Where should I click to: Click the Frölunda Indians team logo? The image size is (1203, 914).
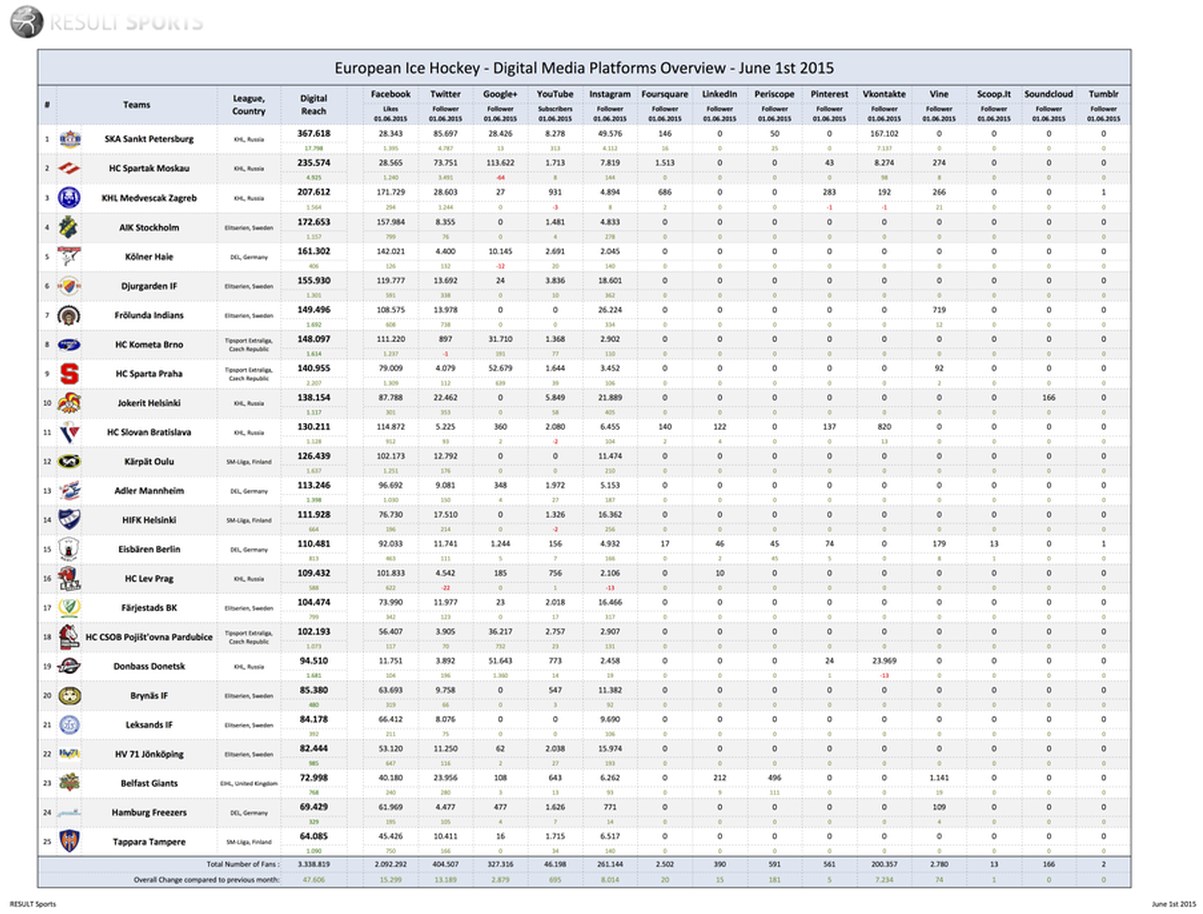coord(69,315)
